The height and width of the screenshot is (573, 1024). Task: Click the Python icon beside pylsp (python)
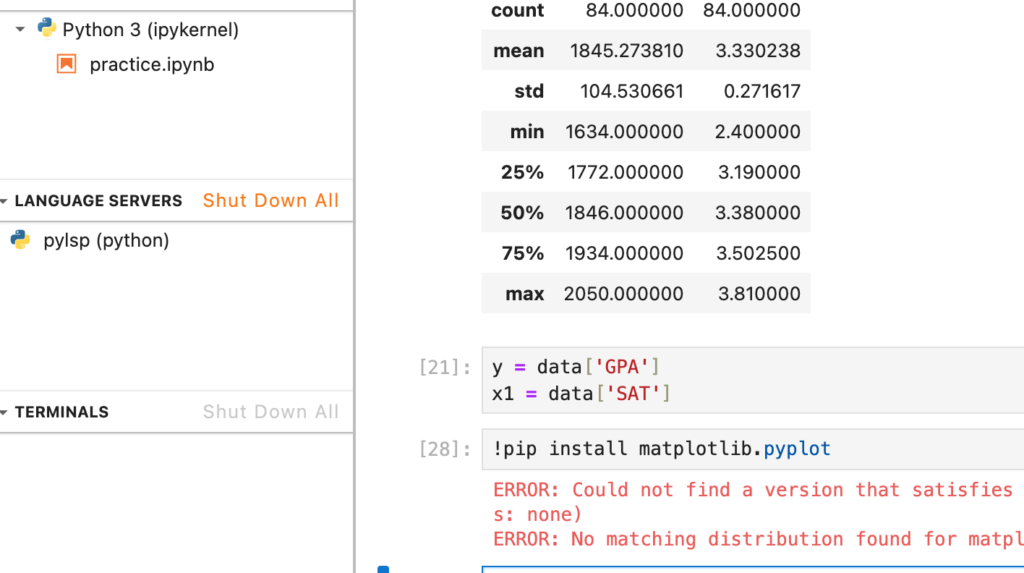(20, 240)
